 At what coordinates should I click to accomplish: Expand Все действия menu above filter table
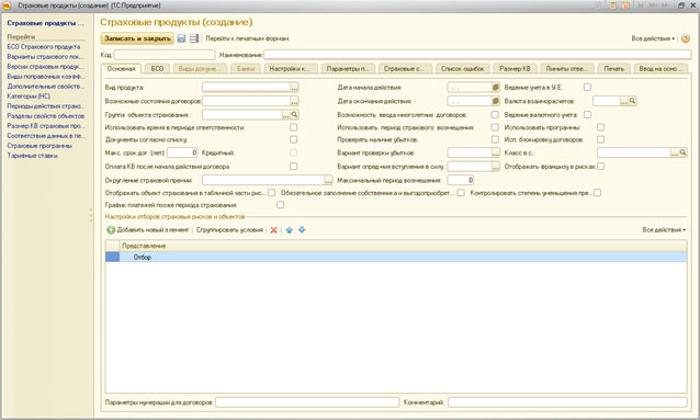pos(664,230)
